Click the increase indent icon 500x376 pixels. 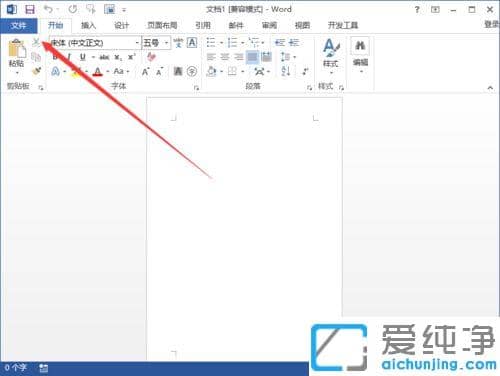pyautogui.click(x=294, y=42)
